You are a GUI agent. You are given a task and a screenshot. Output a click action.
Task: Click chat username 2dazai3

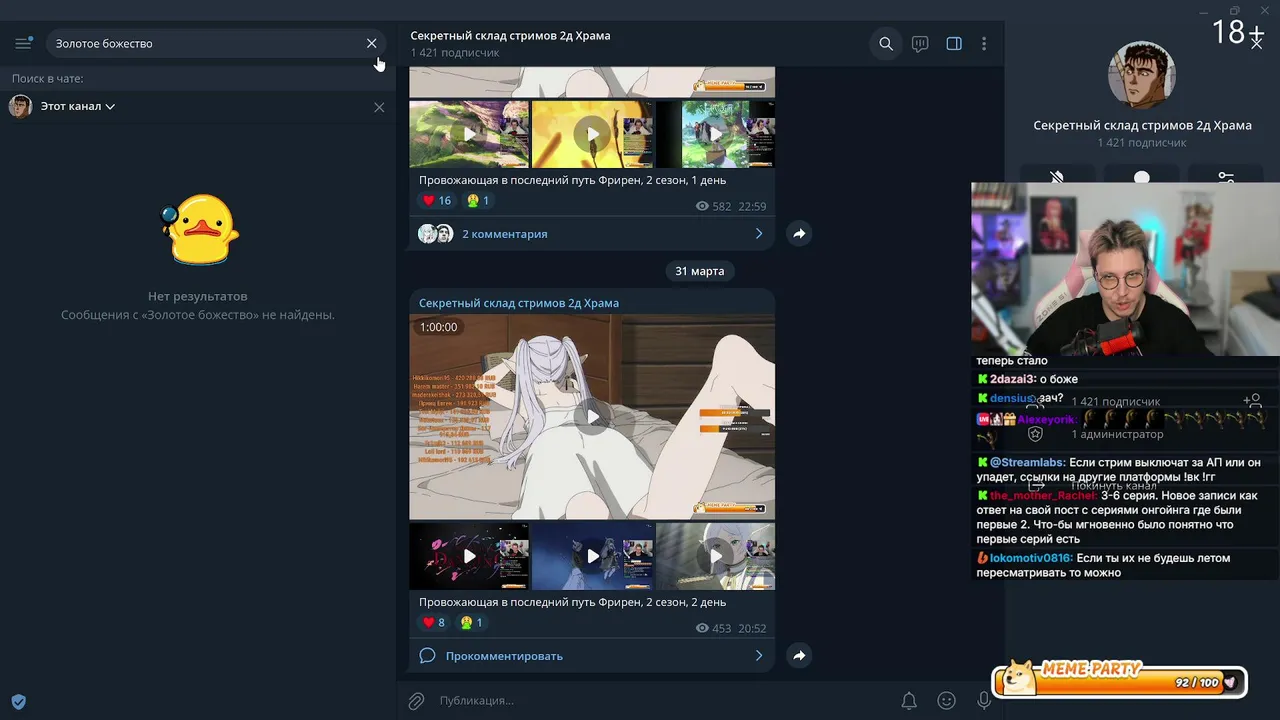pyautogui.click(x=1012, y=379)
